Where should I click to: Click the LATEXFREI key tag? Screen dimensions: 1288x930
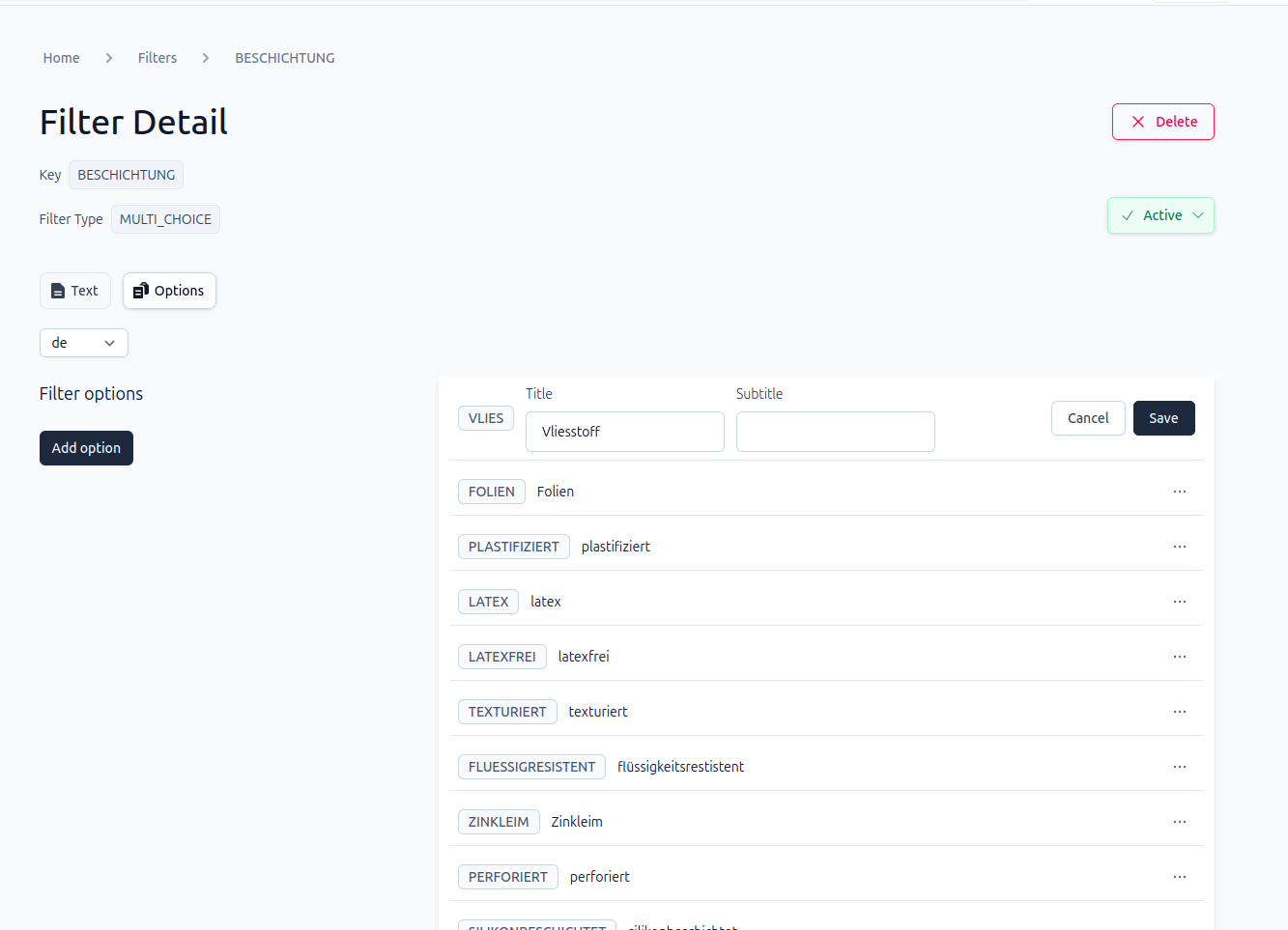[x=502, y=657]
